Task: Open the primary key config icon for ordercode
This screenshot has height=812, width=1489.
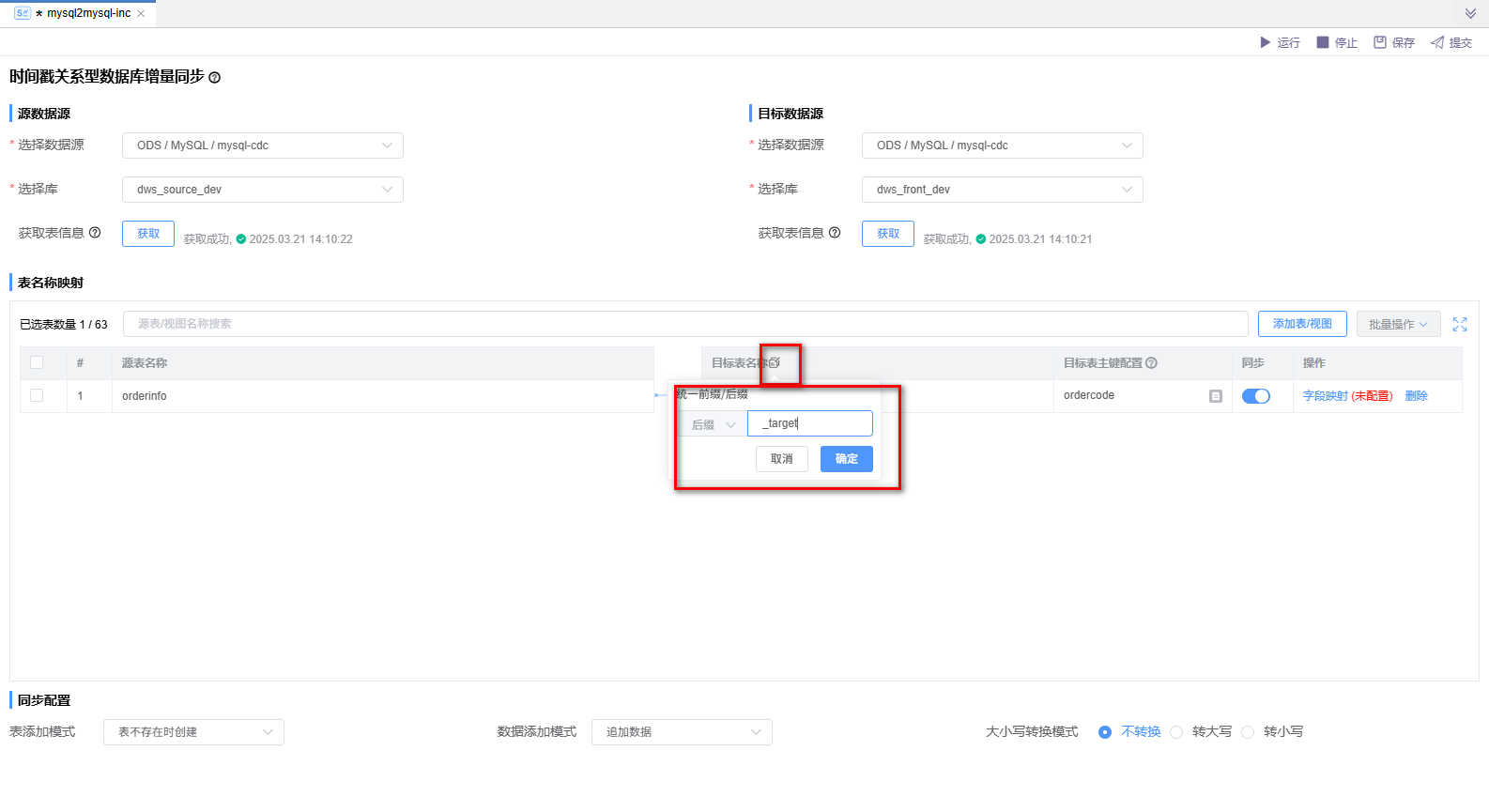Action: (x=1215, y=396)
